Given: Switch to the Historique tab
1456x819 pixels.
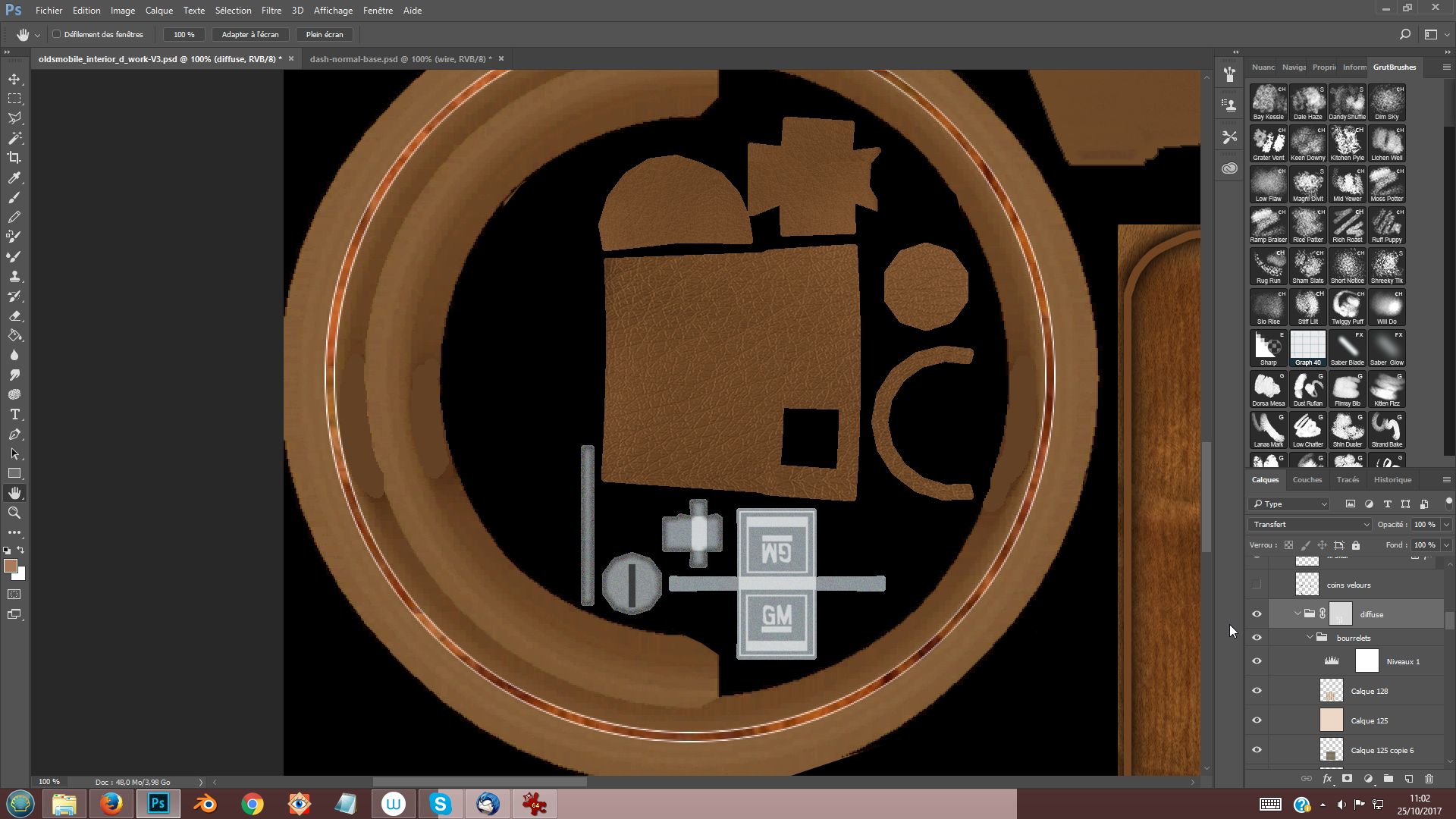Looking at the screenshot, I should [1392, 479].
